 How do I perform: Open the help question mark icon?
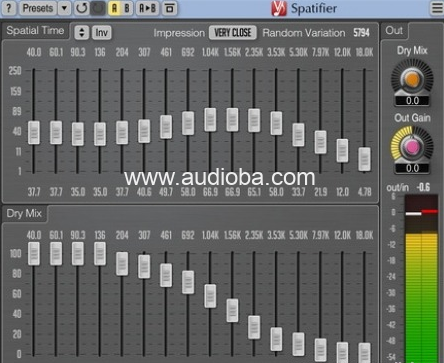point(9,8)
